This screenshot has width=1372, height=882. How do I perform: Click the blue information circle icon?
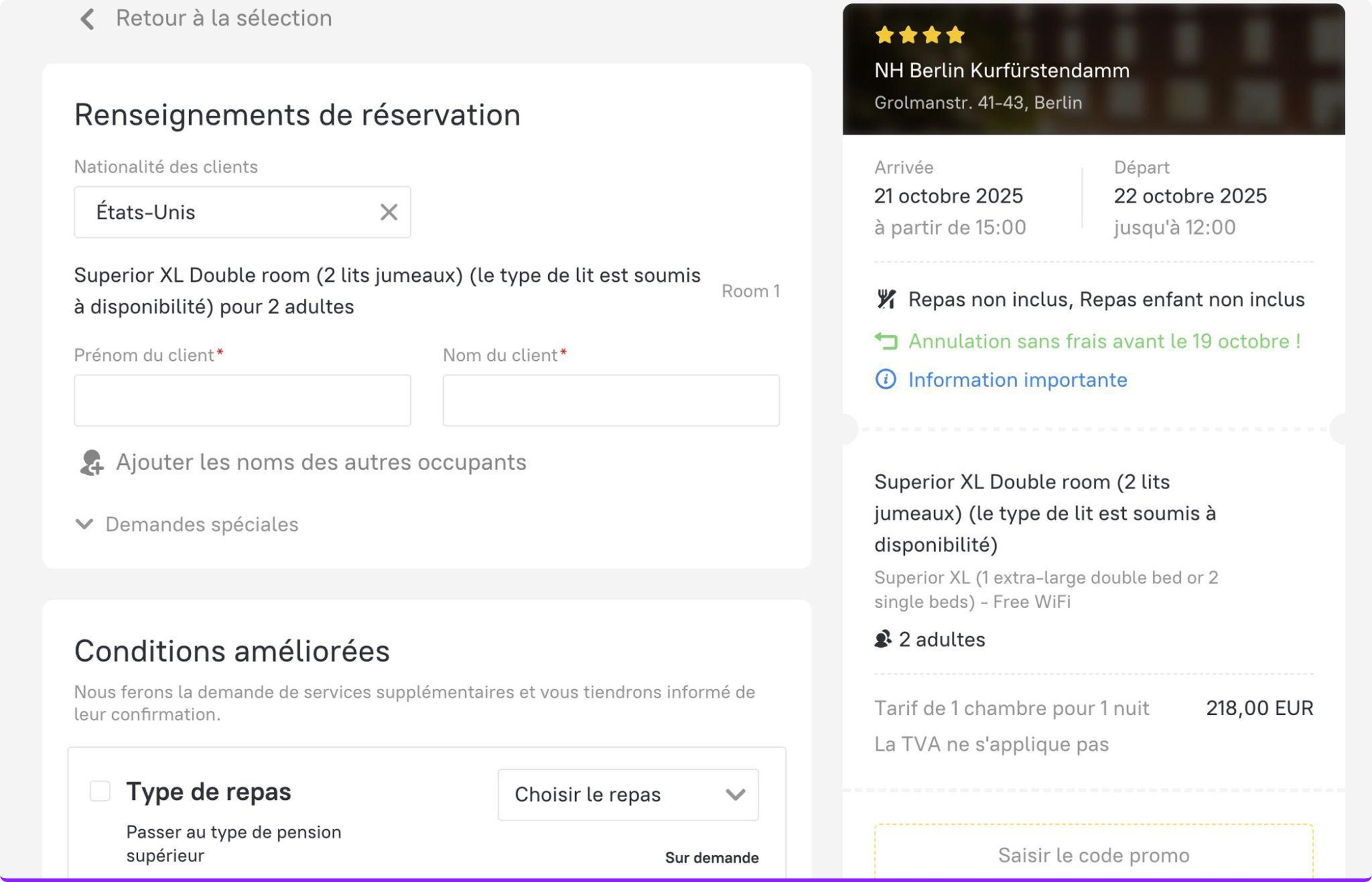point(885,379)
